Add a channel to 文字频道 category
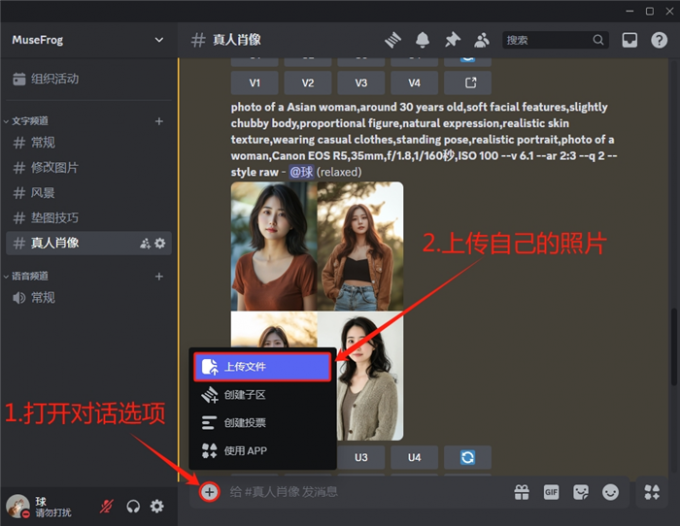The height and width of the screenshot is (526, 680). [159, 121]
